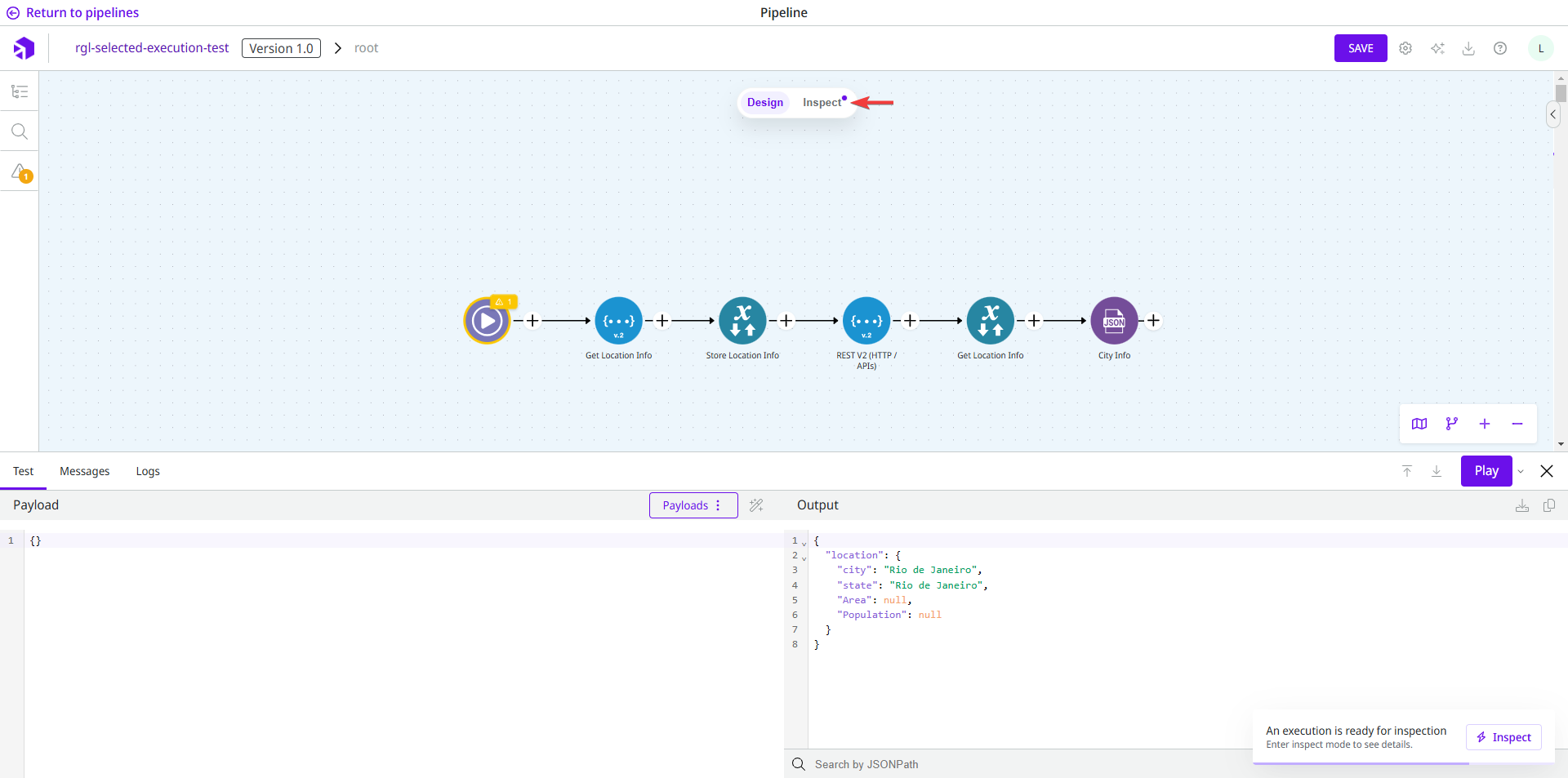Open the search panel in left sidebar
This screenshot has width=1568, height=778.
(x=20, y=131)
